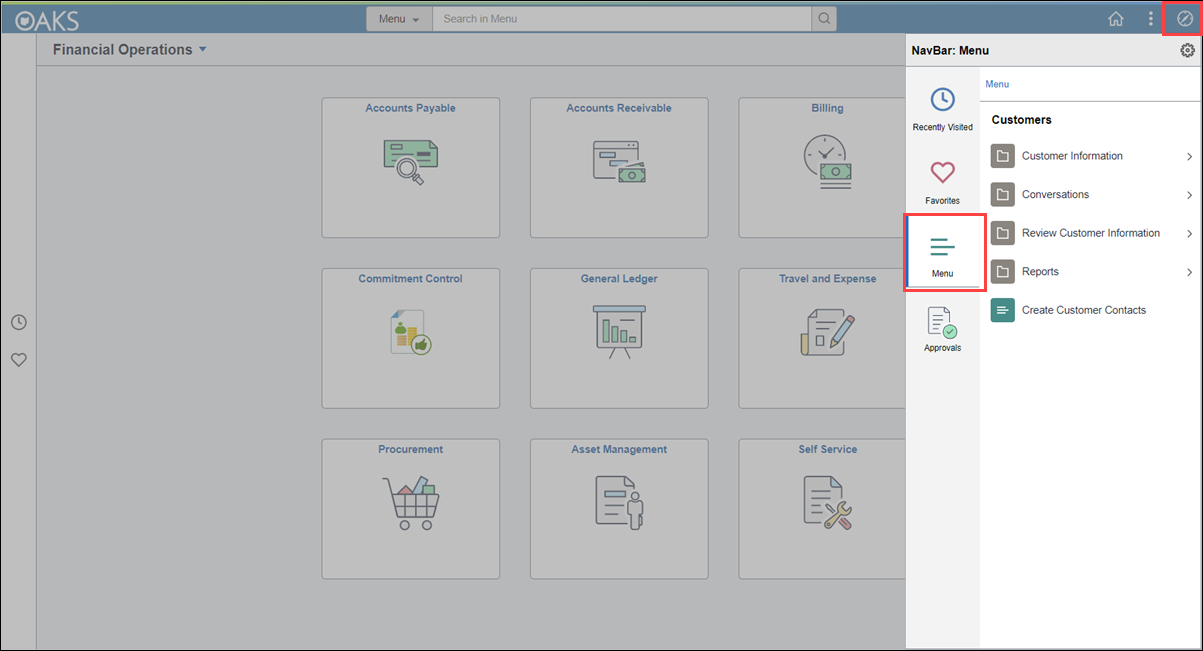Expand Customer Information with its chevron

(x=1190, y=157)
